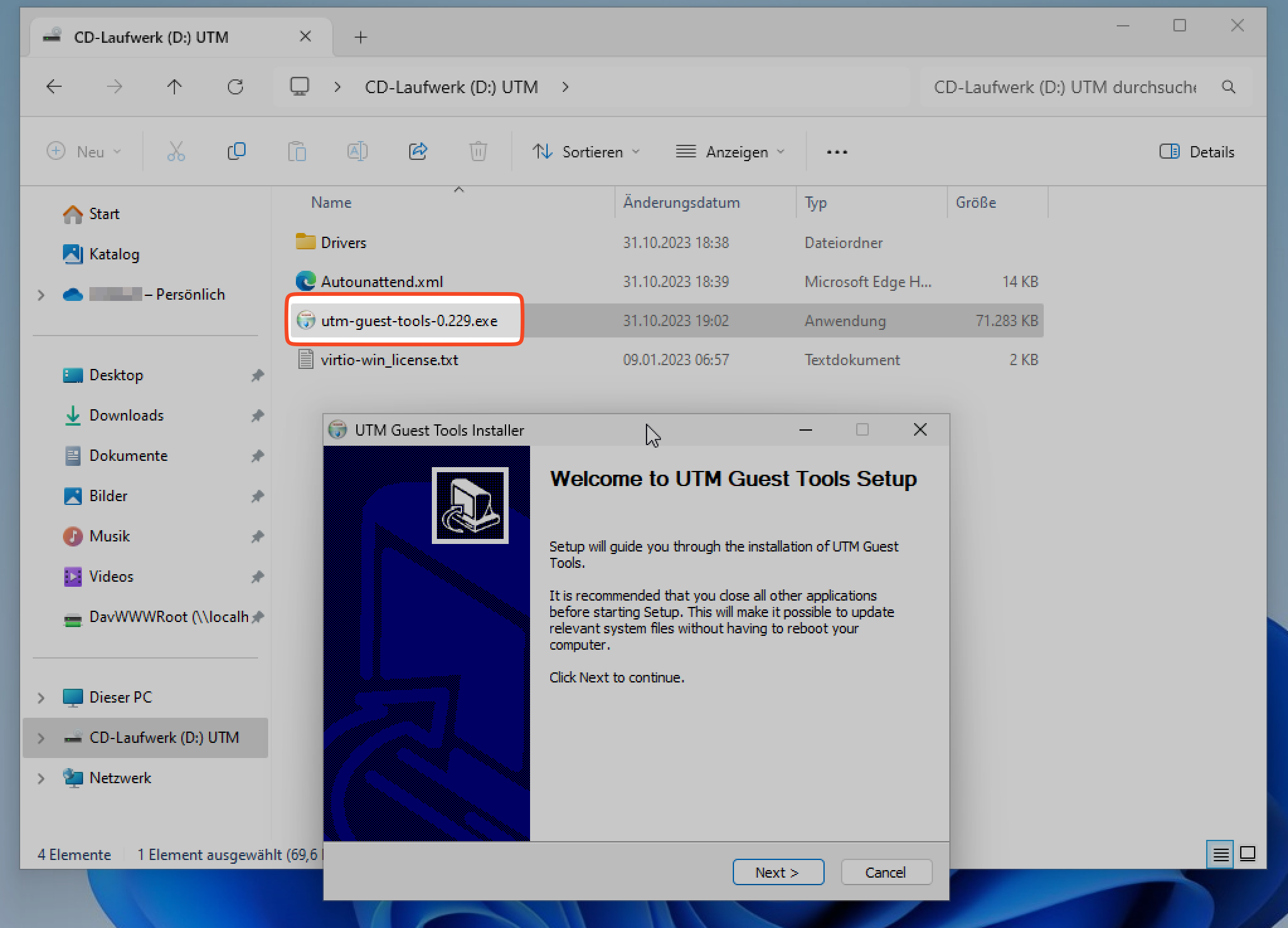Toggle the Details pane
The width and height of the screenshot is (1288, 928).
(x=1197, y=152)
